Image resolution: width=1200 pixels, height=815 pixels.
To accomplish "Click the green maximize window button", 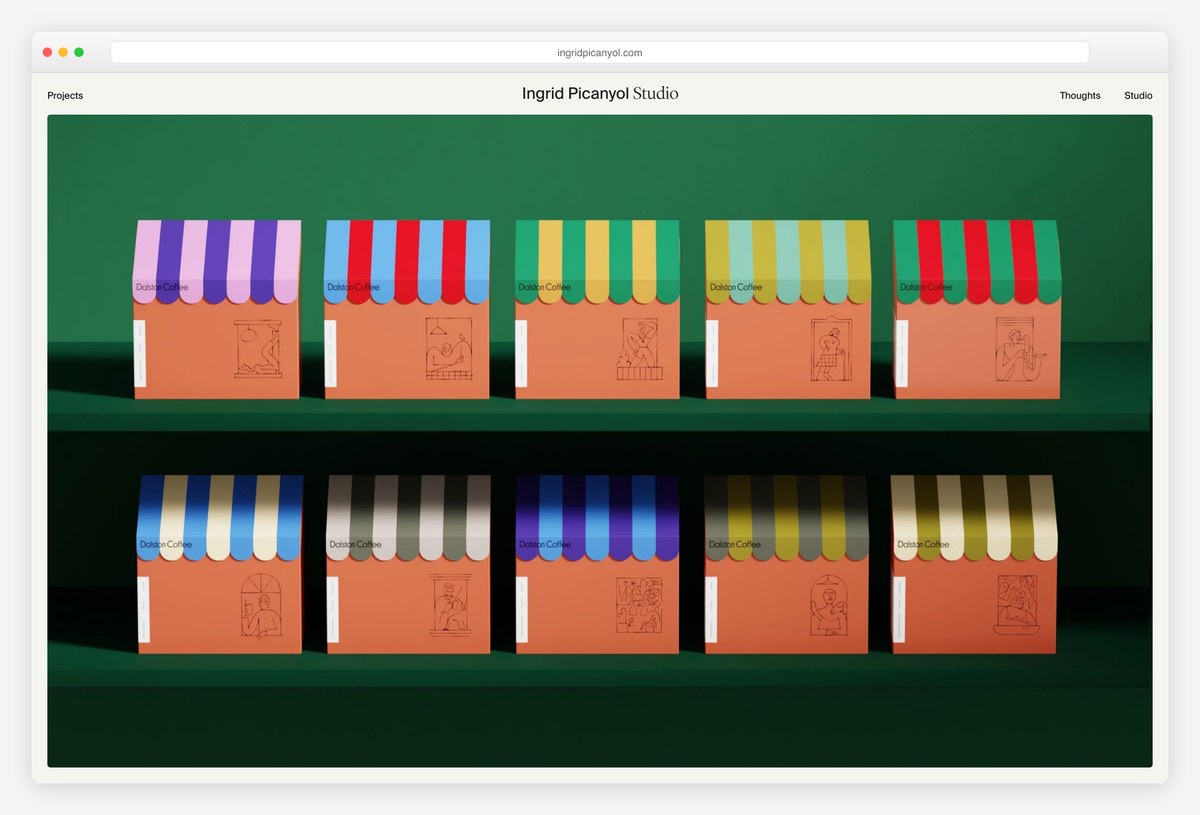I will [79, 52].
